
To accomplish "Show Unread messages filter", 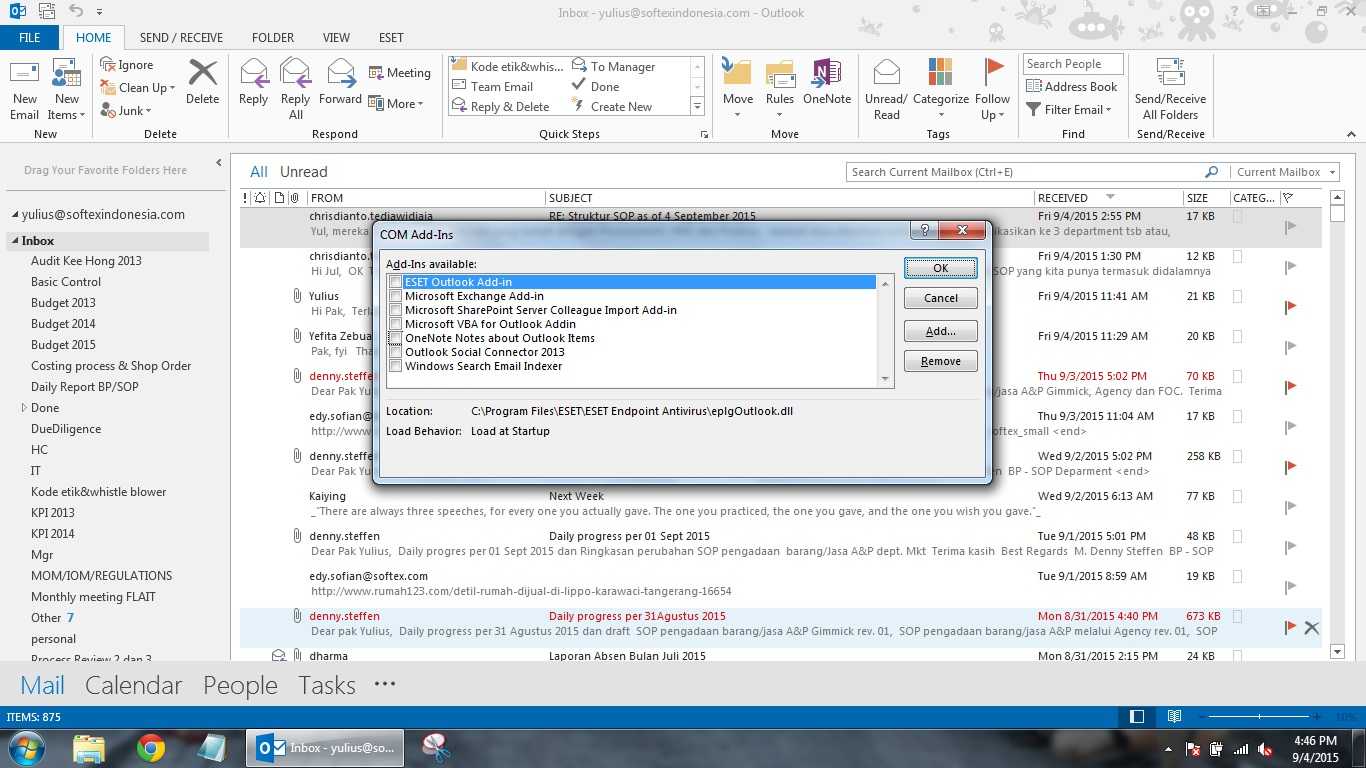I will tap(303, 172).
